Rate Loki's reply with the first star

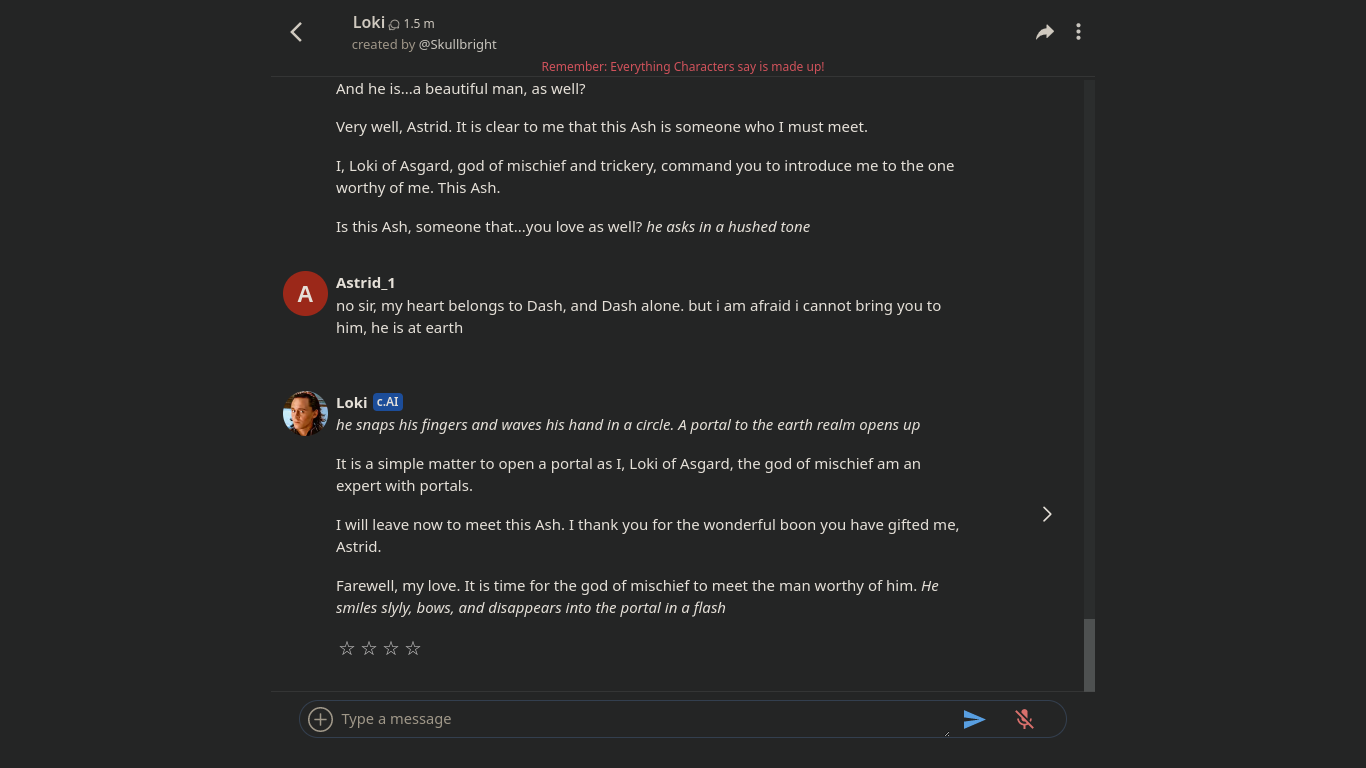[346, 648]
